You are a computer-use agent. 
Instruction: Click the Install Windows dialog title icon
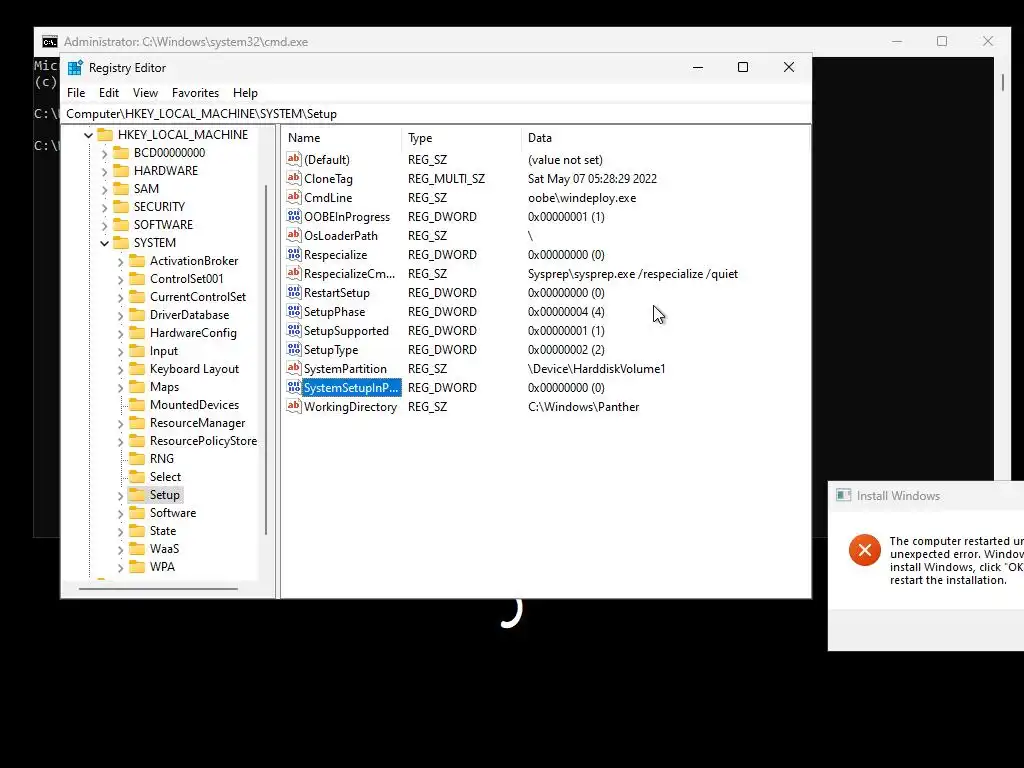coord(844,495)
